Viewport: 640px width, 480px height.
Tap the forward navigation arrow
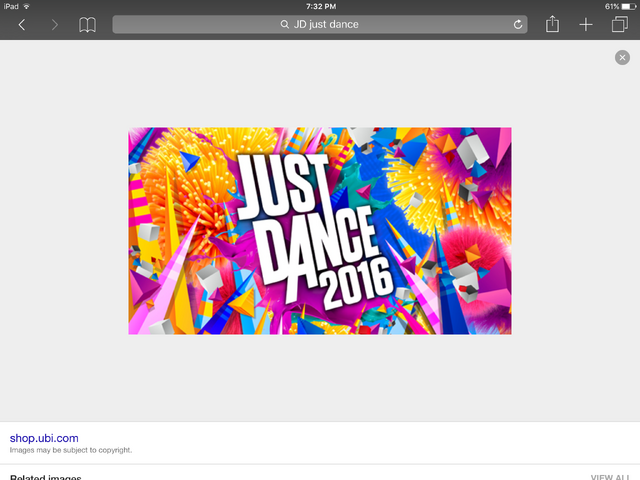click(x=55, y=25)
